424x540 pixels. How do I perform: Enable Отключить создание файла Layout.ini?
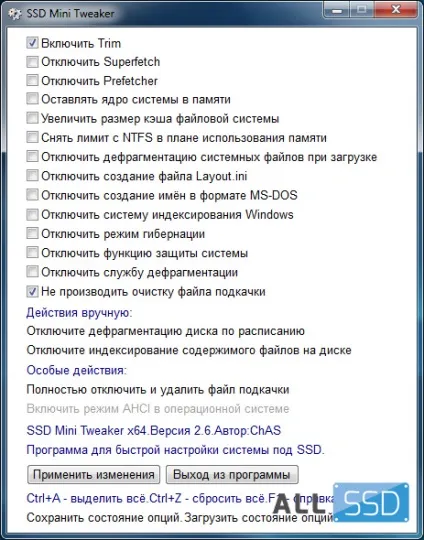[32, 176]
